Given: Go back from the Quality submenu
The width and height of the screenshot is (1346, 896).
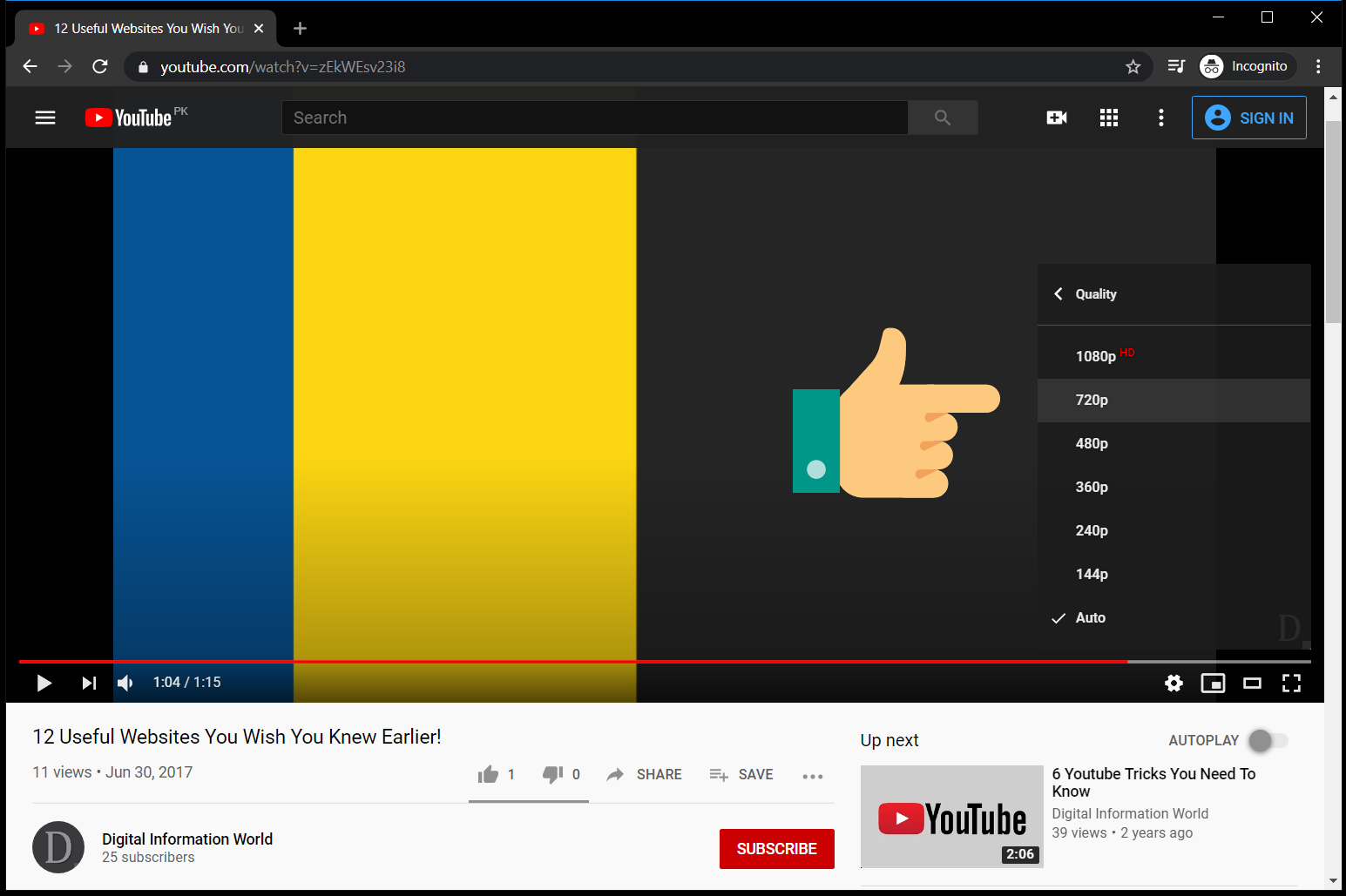Looking at the screenshot, I should click(1058, 293).
